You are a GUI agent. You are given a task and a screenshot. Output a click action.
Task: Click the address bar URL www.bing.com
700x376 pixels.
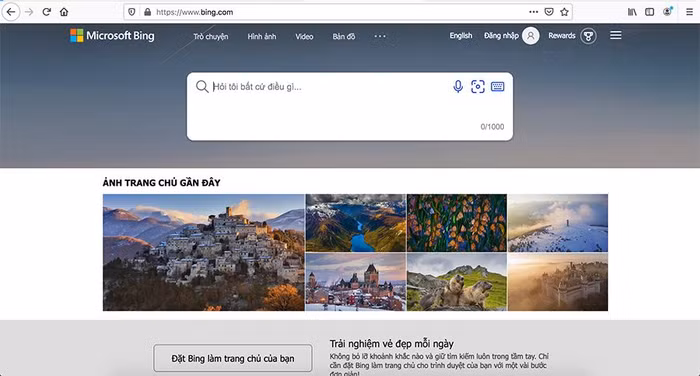195,12
